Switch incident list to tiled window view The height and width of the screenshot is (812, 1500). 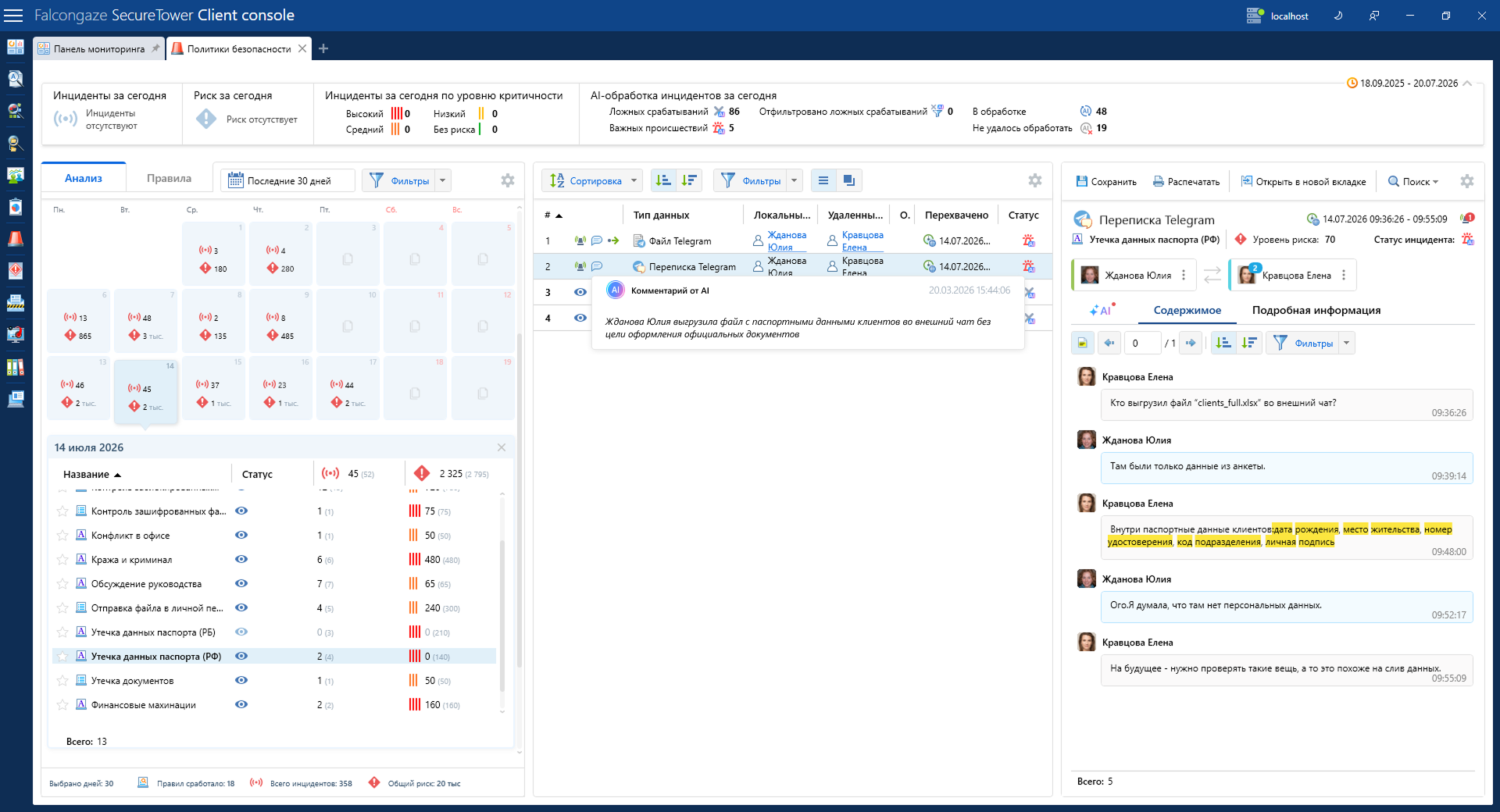(848, 180)
